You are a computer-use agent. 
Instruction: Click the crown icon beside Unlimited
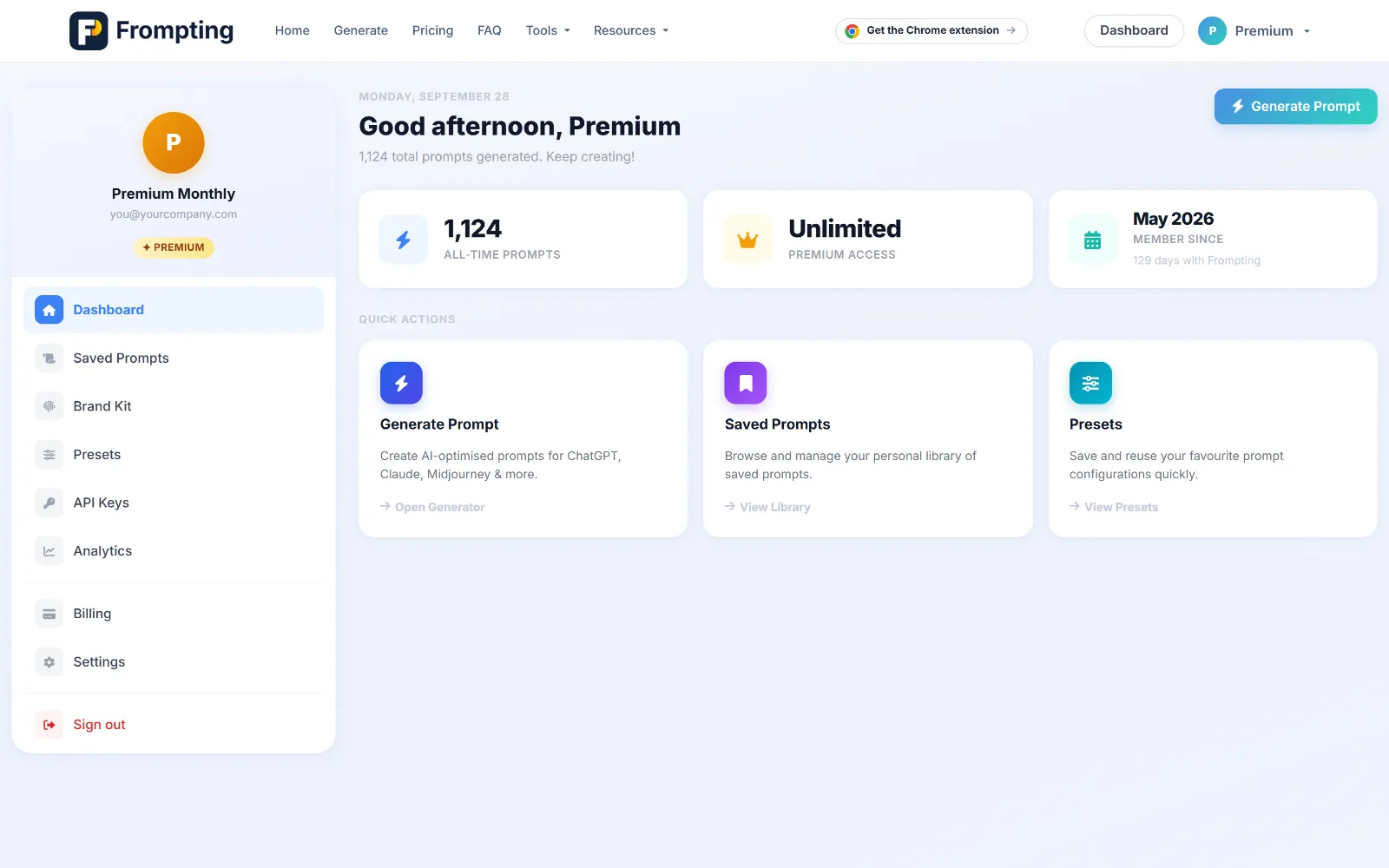point(747,240)
